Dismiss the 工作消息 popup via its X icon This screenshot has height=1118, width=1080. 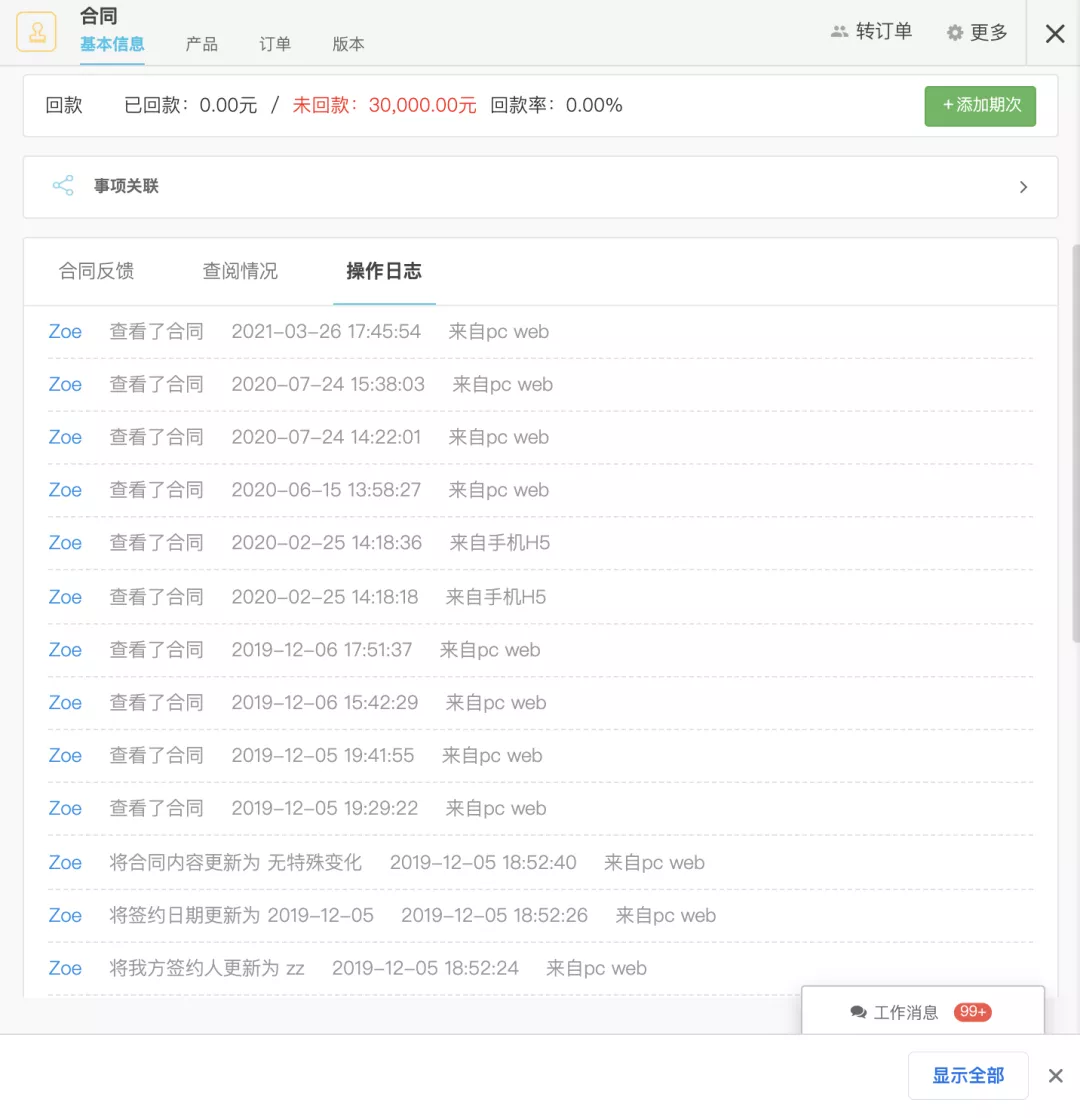pos(1056,1075)
